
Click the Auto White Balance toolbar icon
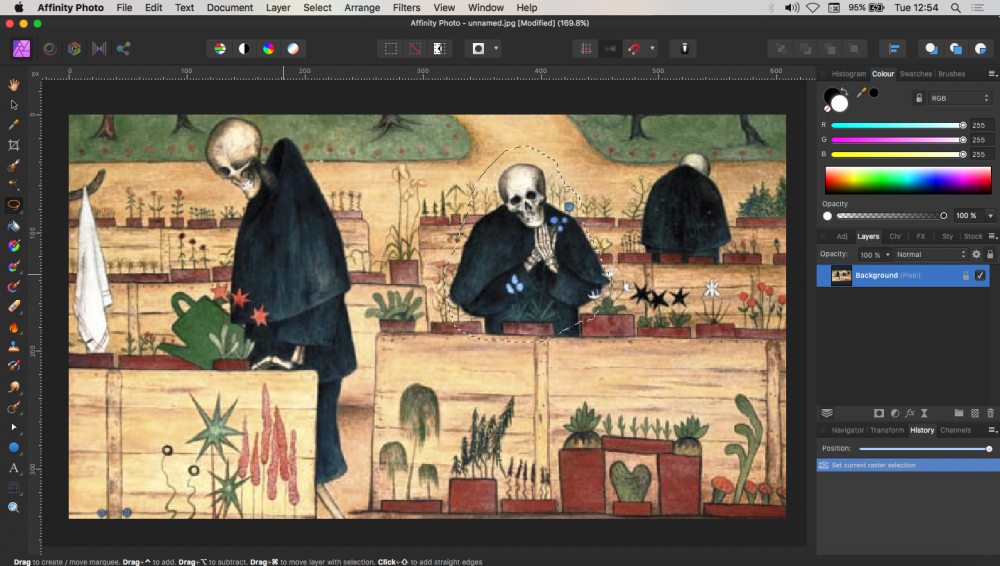293,48
